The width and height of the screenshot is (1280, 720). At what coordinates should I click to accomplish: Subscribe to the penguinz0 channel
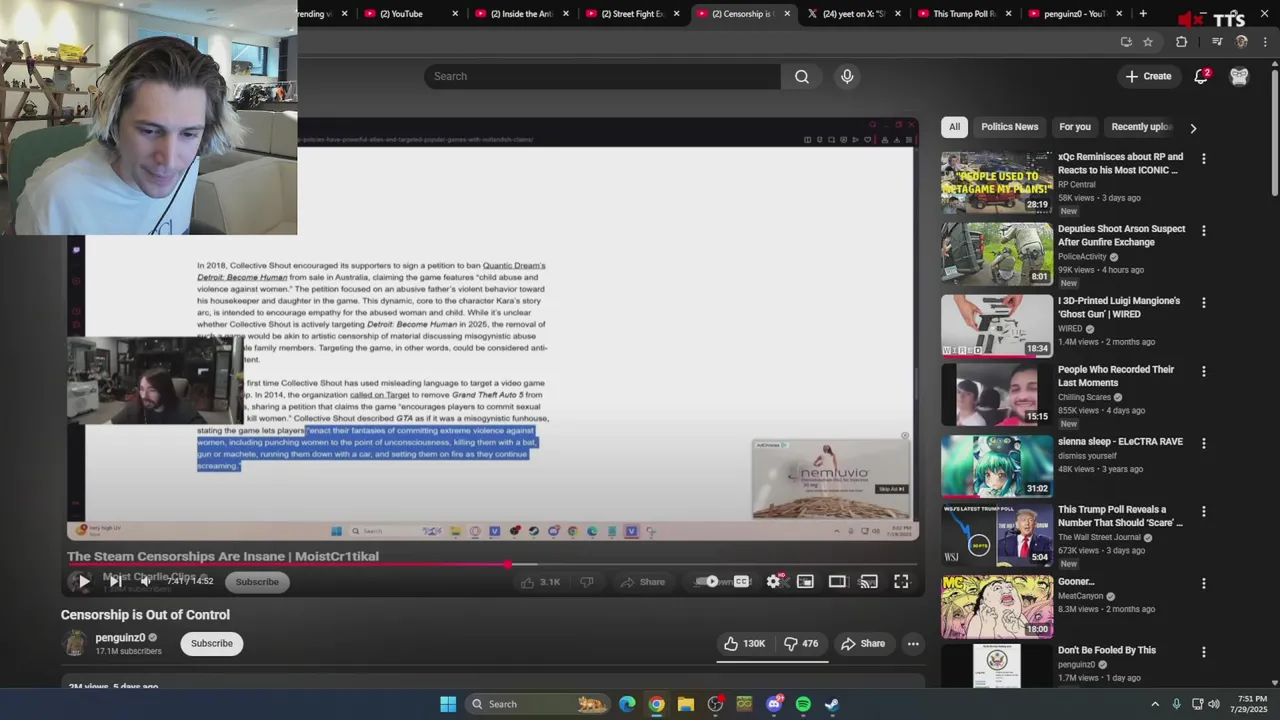point(212,643)
